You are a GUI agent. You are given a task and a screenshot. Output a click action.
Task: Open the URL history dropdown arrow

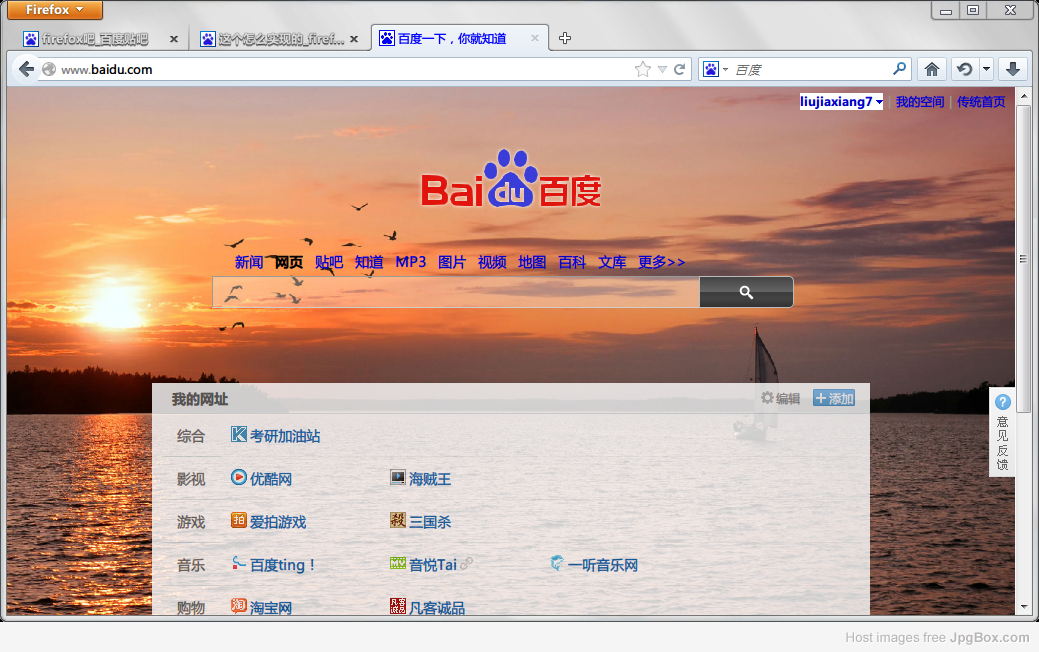click(x=661, y=69)
